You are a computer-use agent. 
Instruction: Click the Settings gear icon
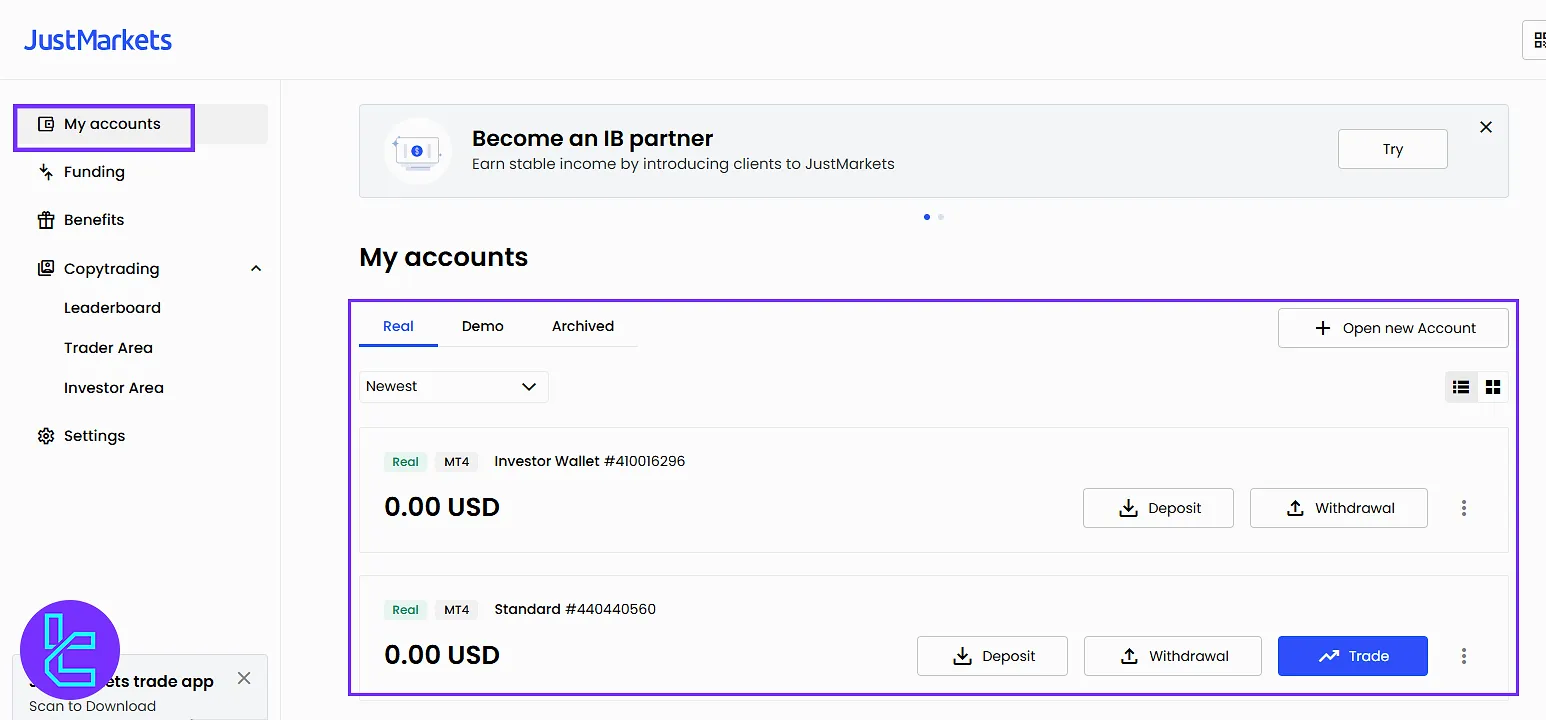tap(45, 436)
